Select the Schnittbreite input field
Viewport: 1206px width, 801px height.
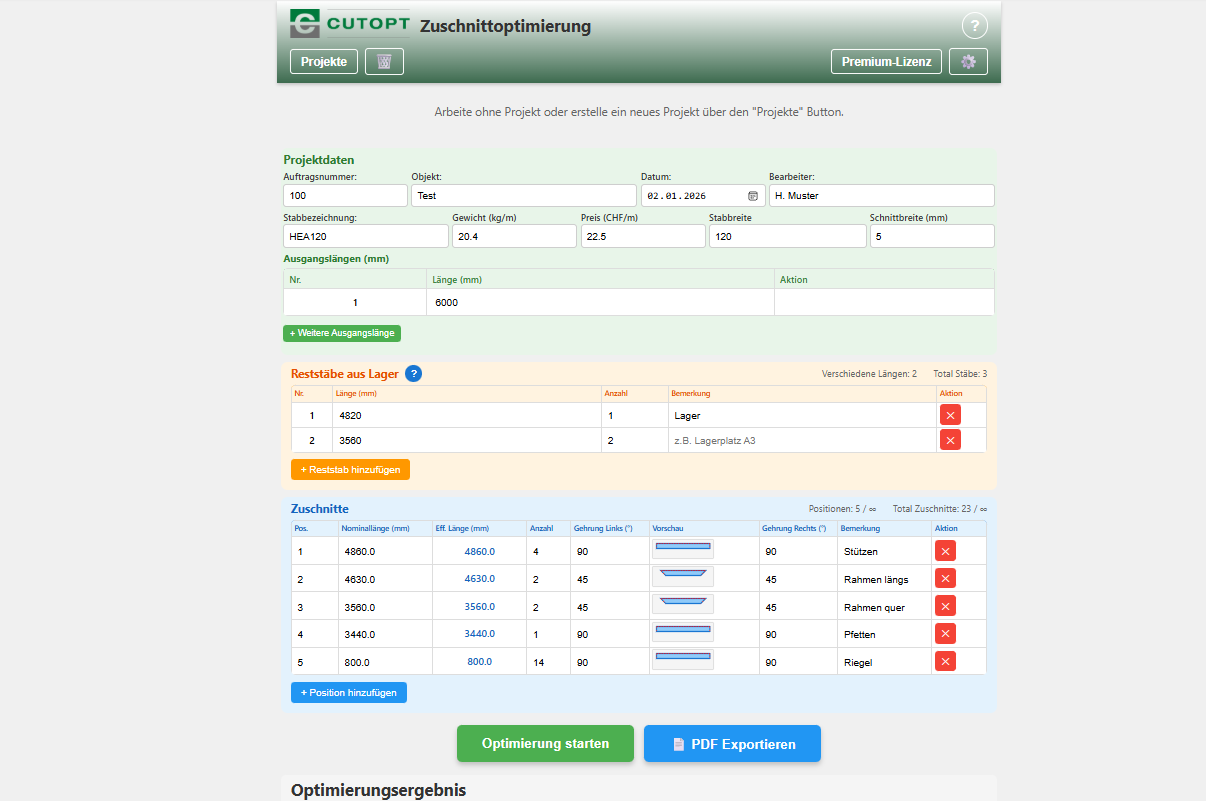[x=931, y=235]
